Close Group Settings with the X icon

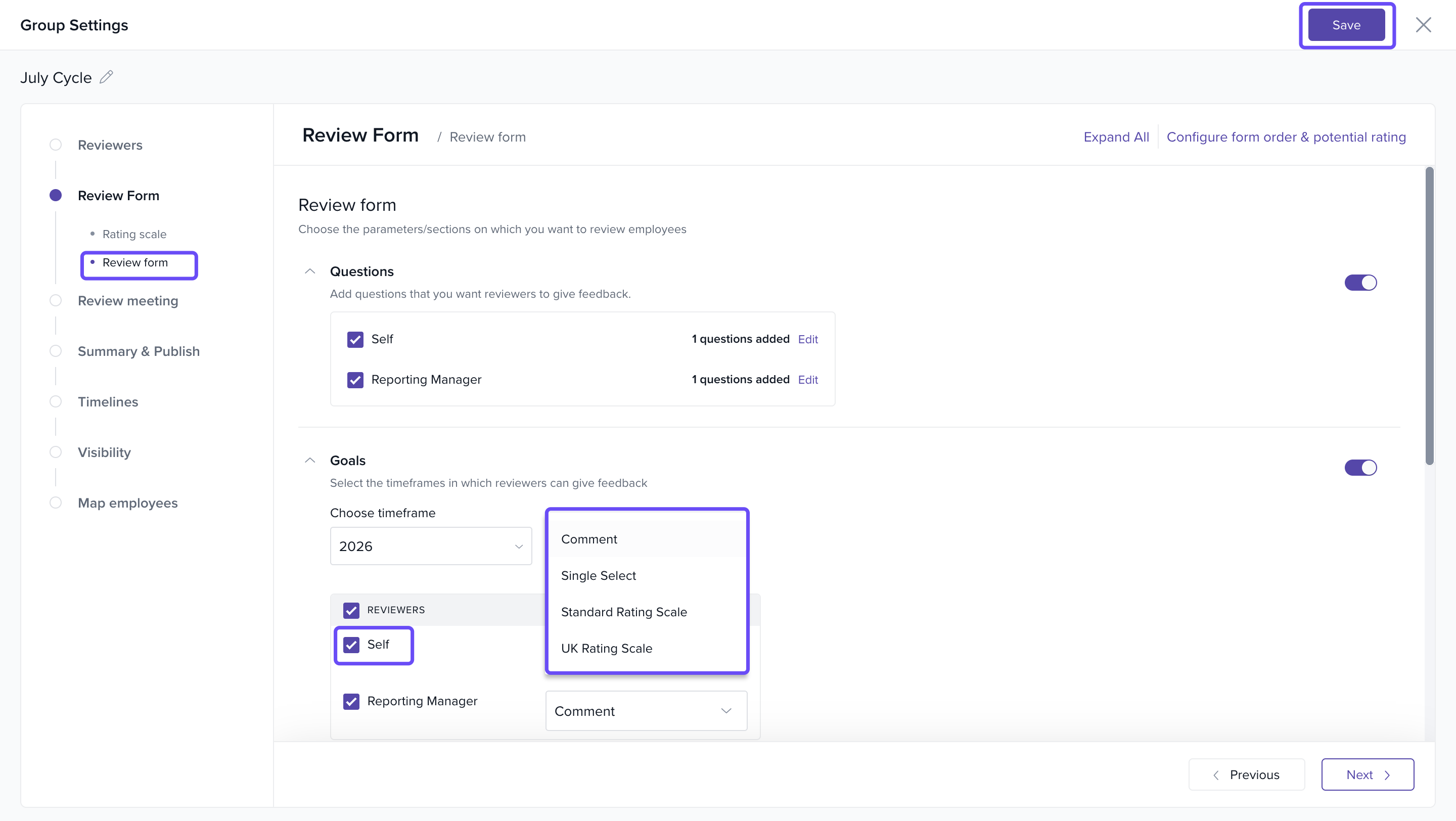[1423, 25]
